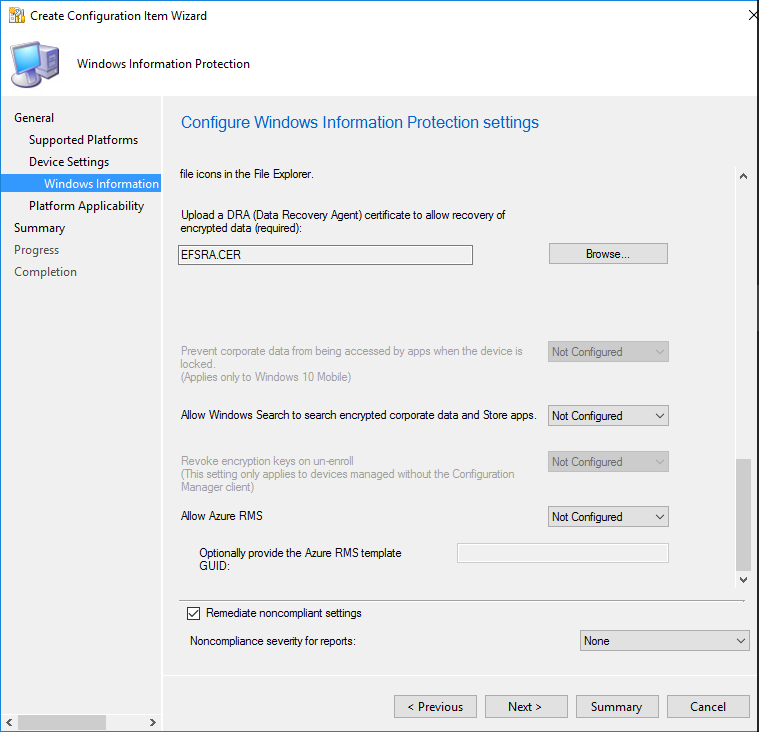Click the EFSRA.CER certificate field

coord(325,255)
